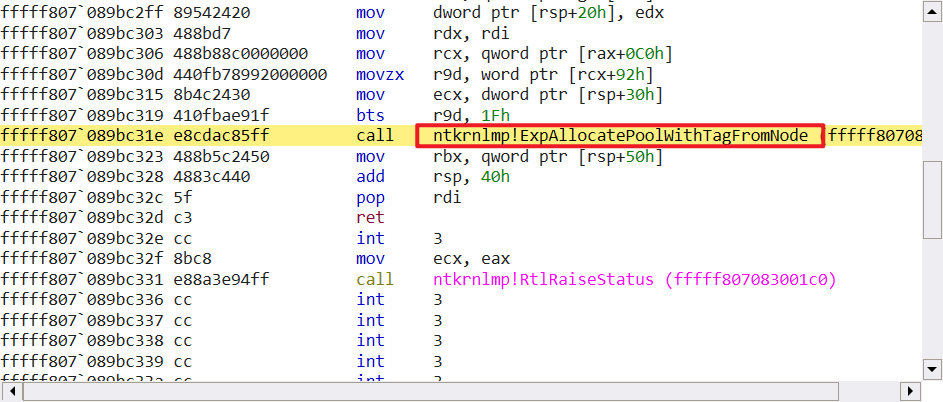Click operand rbx, qword ptr [rsp+50h]
Screen dimensions: 943x402
548,156
